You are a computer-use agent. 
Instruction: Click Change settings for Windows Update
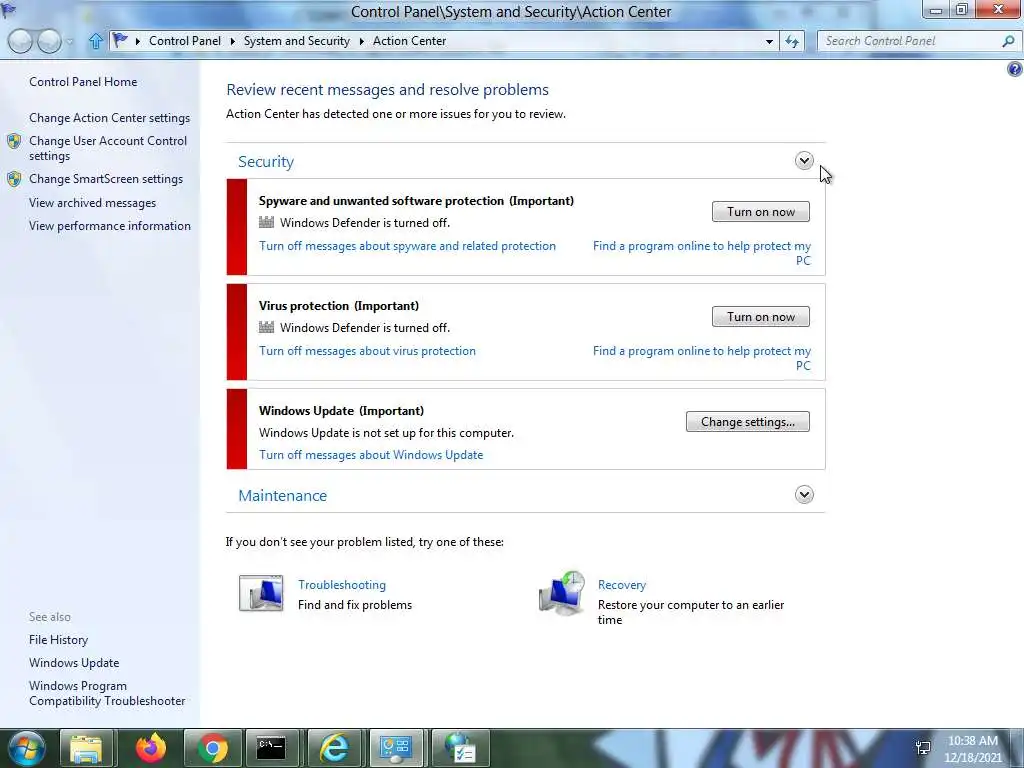tap(748, 422)
